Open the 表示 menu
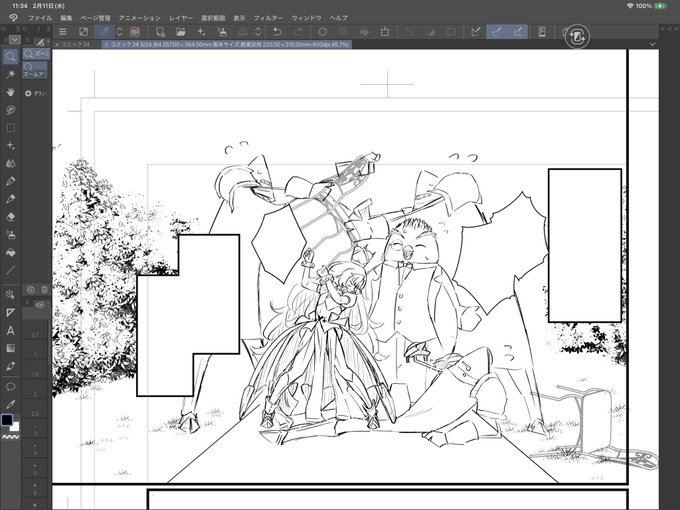Image resolution: width=680 pixels, height=510 pixels. click(x=239, y=18)
